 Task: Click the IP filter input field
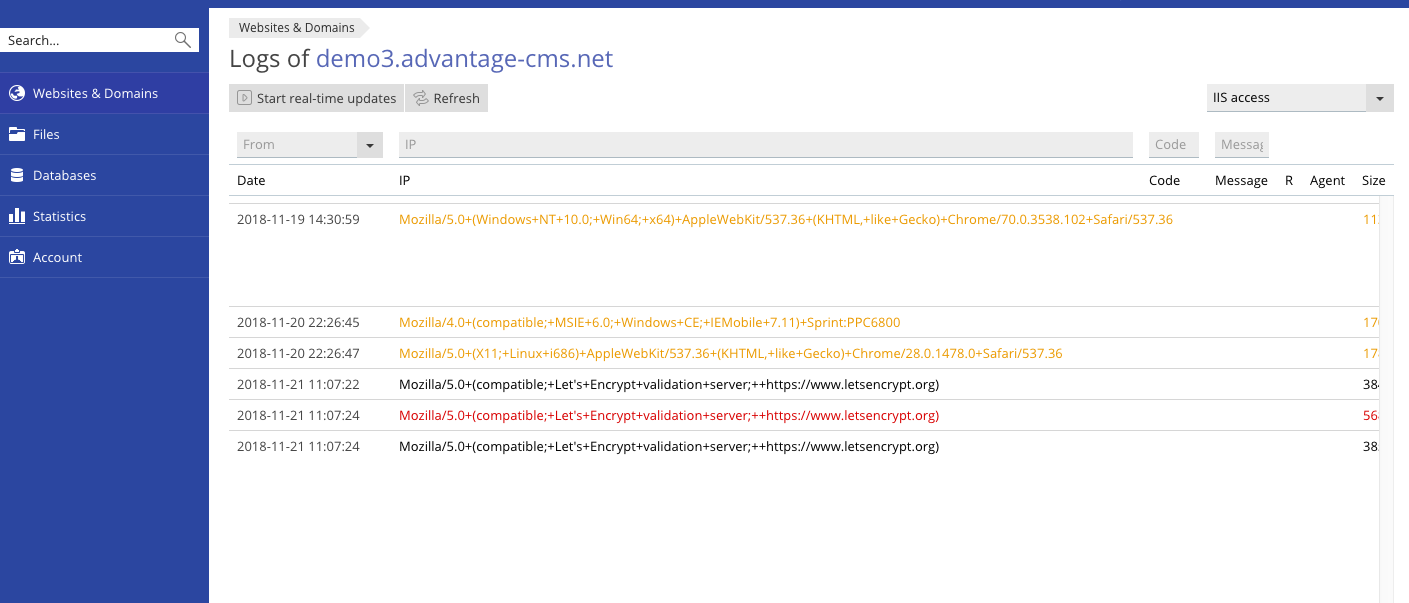click(x=766, y=145)
